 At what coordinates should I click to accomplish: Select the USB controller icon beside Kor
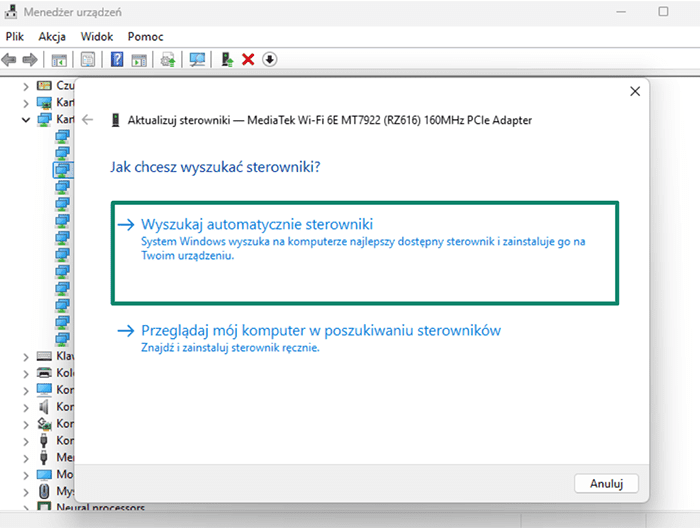[x=44, y=441]
